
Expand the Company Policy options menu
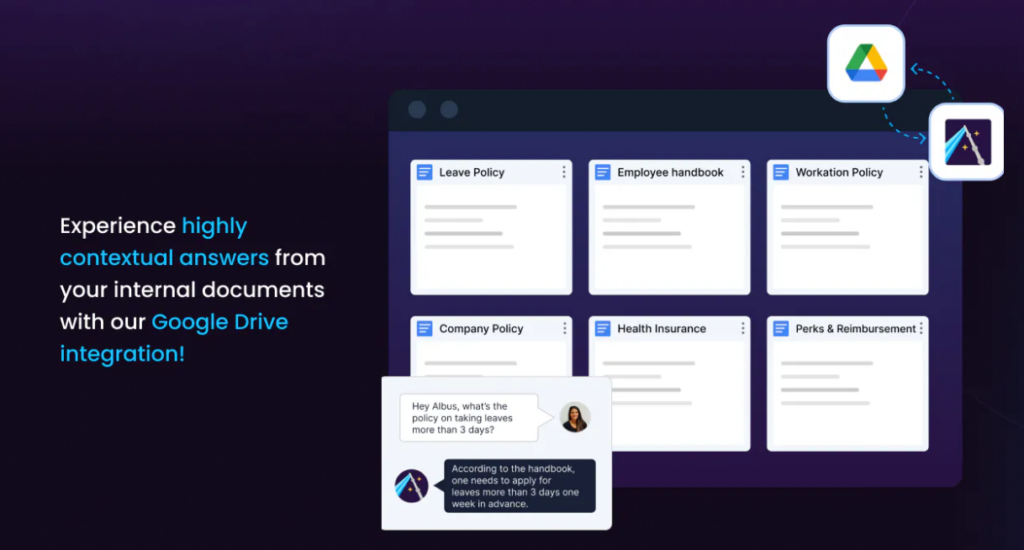point(564,328)
